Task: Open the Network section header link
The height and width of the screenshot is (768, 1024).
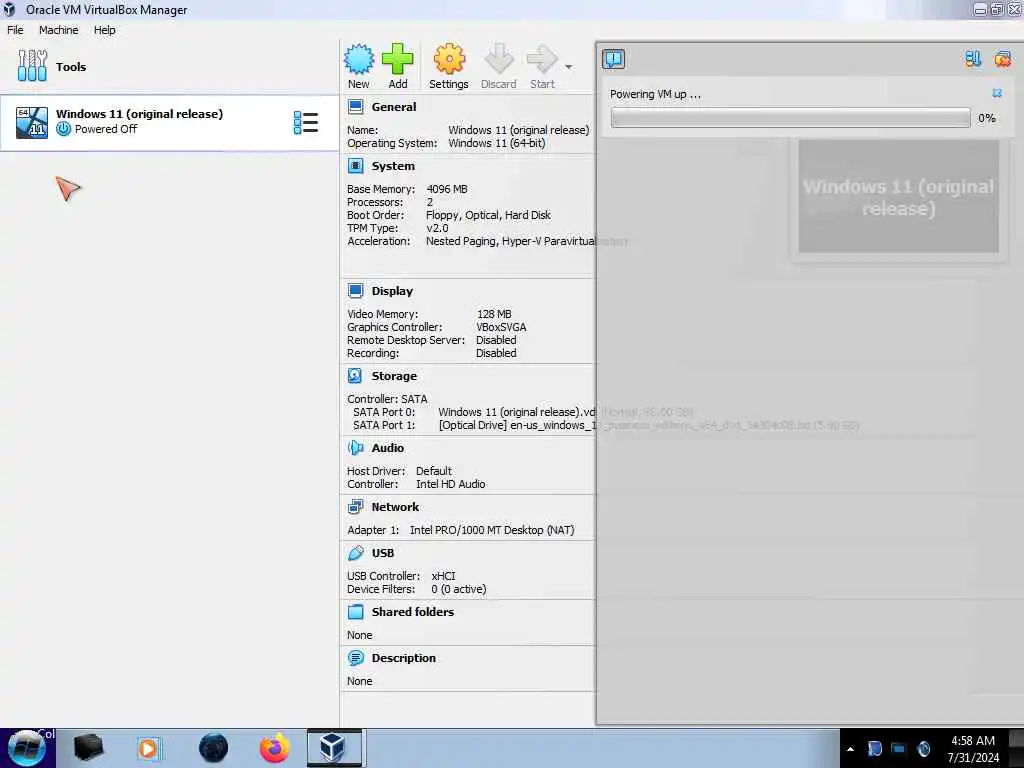Action: pos(395,507)
